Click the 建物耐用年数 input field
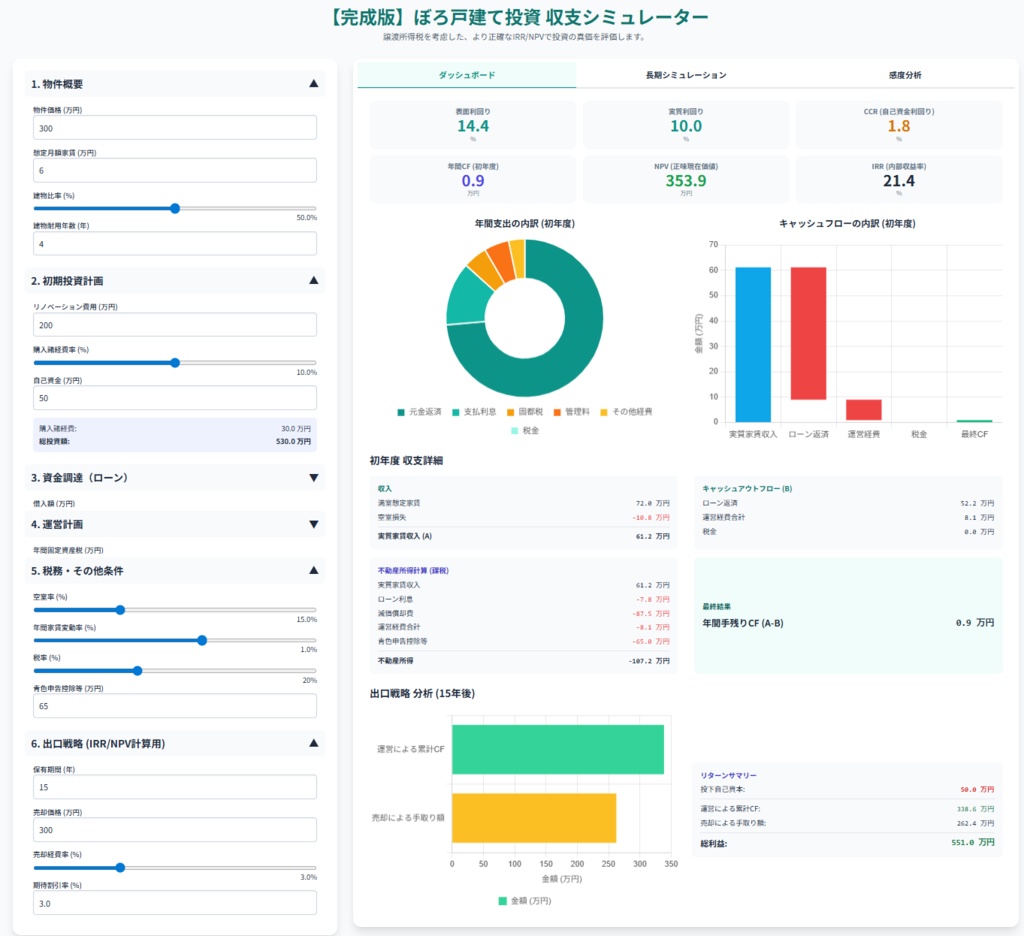Image resolution: width=1024 pixels, height=936 pixels. tap(175, 244)
